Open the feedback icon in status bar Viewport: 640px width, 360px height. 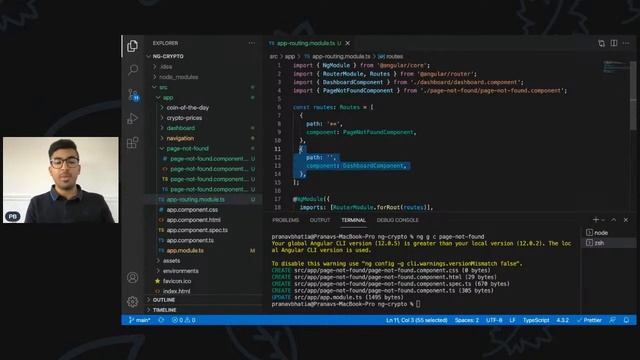(x=613, y=320)
